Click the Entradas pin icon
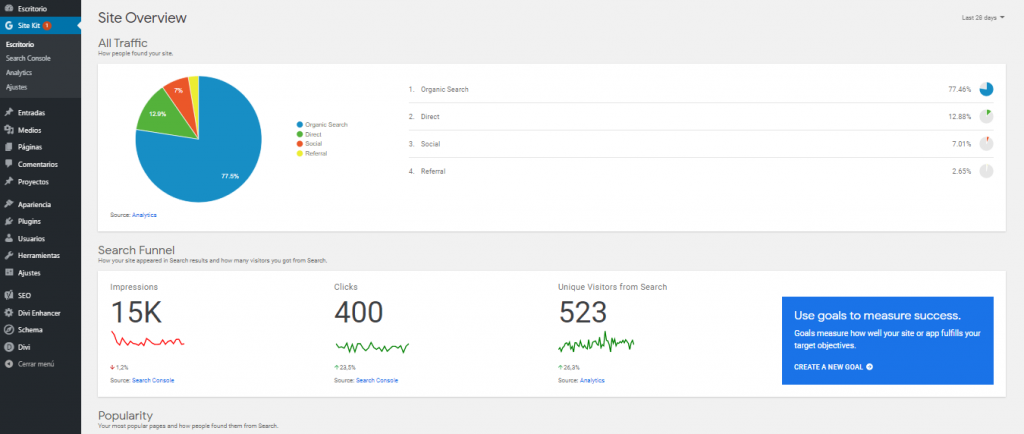This screenshot has height=434, width=1024. [8, 112]
